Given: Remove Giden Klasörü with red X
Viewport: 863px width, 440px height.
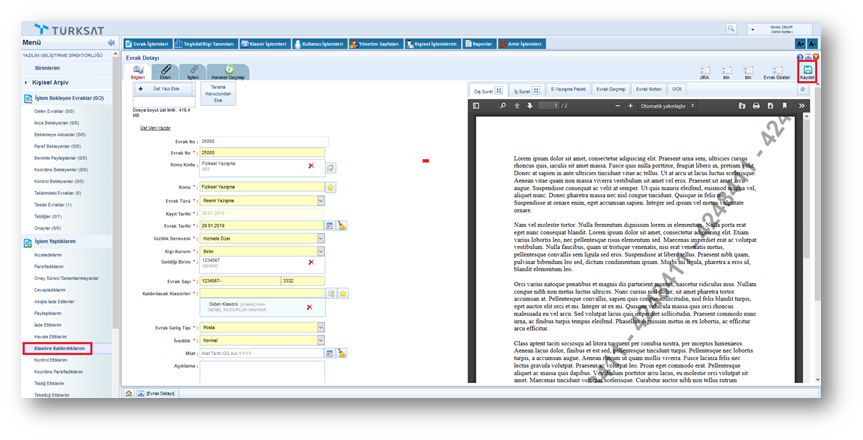Looking at the screenshot, I should [x=310, y=307].
